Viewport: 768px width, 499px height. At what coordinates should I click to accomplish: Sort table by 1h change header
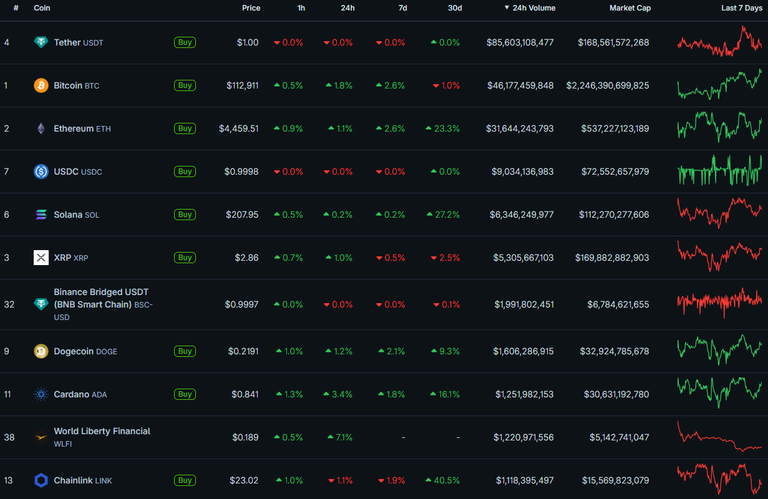pos(301,8)
